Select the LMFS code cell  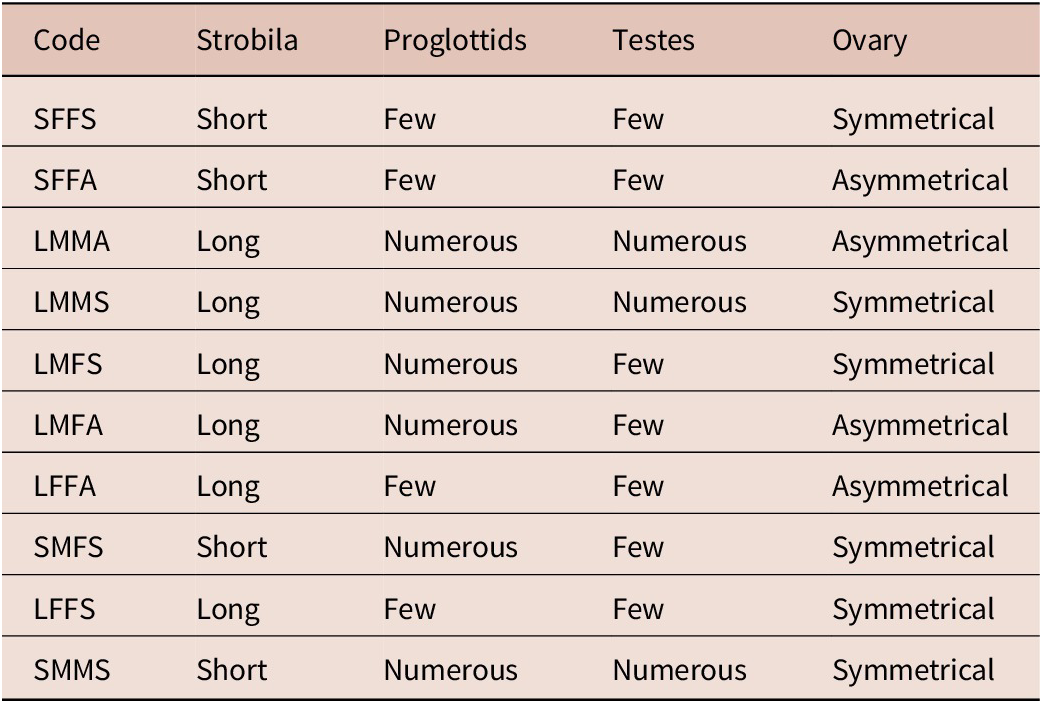tap(68, 364)
